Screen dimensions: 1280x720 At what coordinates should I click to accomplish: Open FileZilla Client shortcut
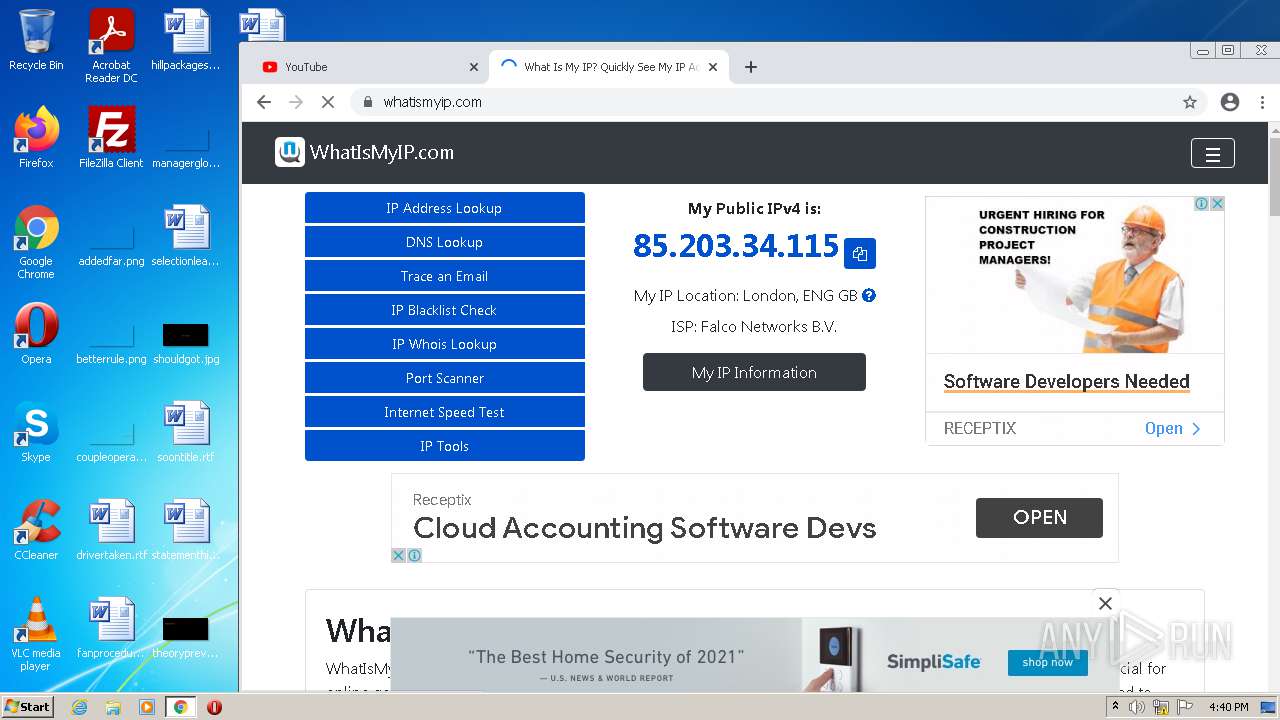pos(111,138)
